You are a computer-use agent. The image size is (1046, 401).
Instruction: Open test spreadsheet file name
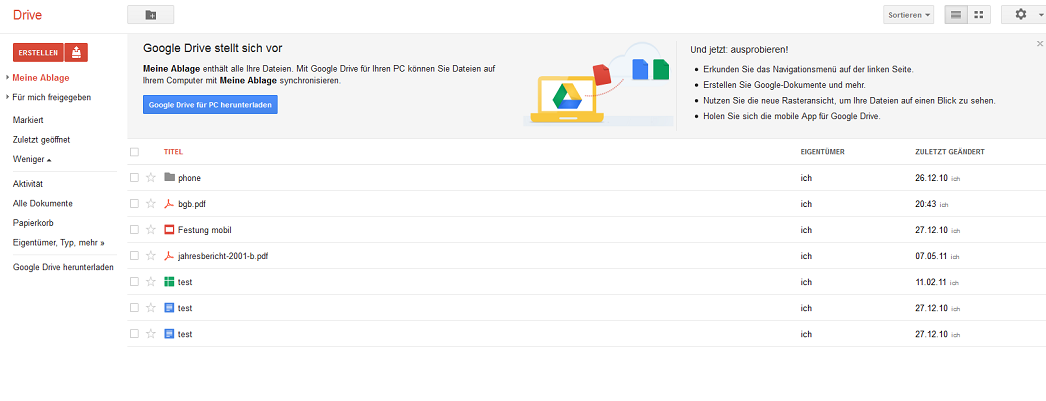pos(185,282)
